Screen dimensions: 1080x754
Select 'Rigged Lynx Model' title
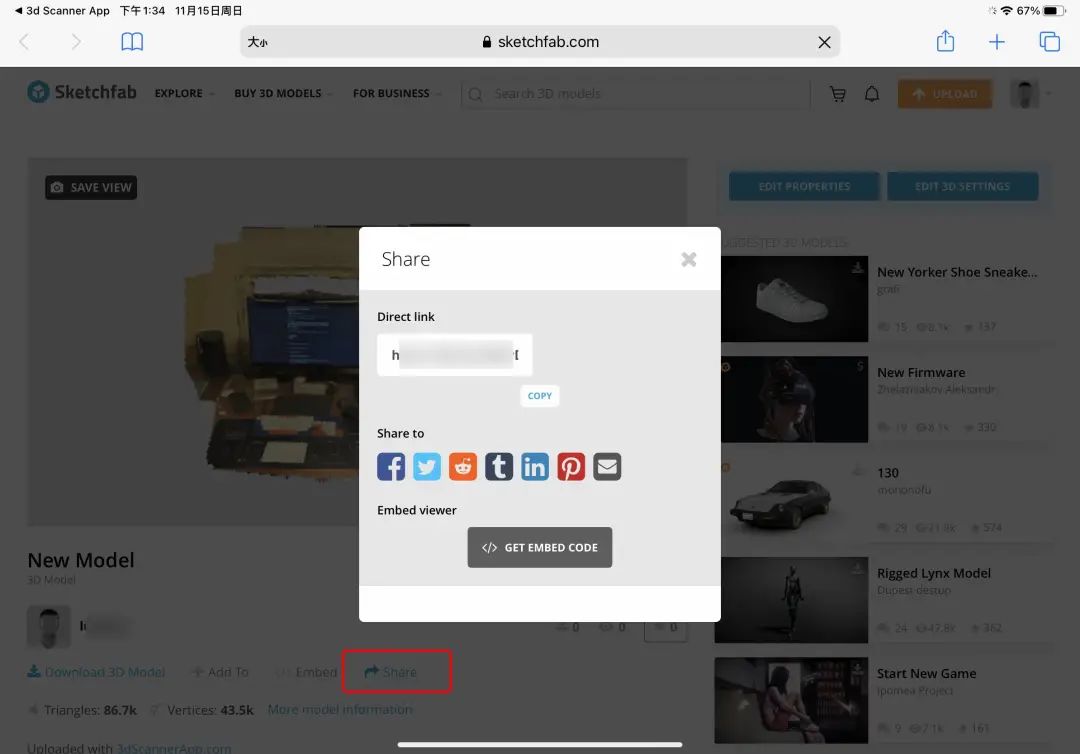[934, 573]
